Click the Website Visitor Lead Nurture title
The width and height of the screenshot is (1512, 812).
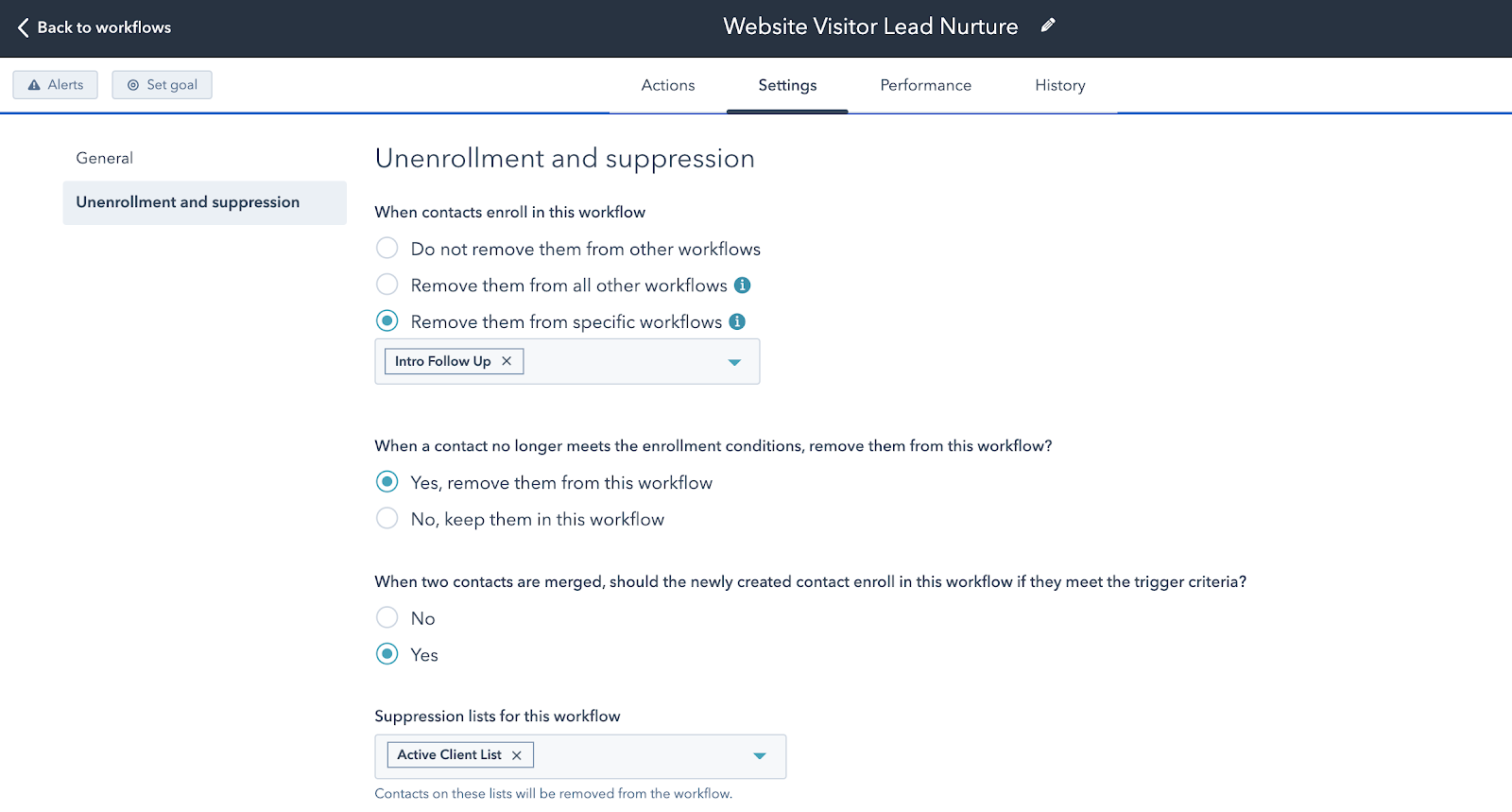pyautogui.click(x=870, y=26)
